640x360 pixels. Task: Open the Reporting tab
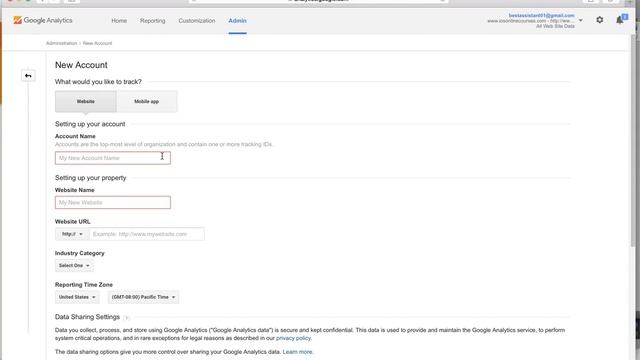click(x=153, y=20)
